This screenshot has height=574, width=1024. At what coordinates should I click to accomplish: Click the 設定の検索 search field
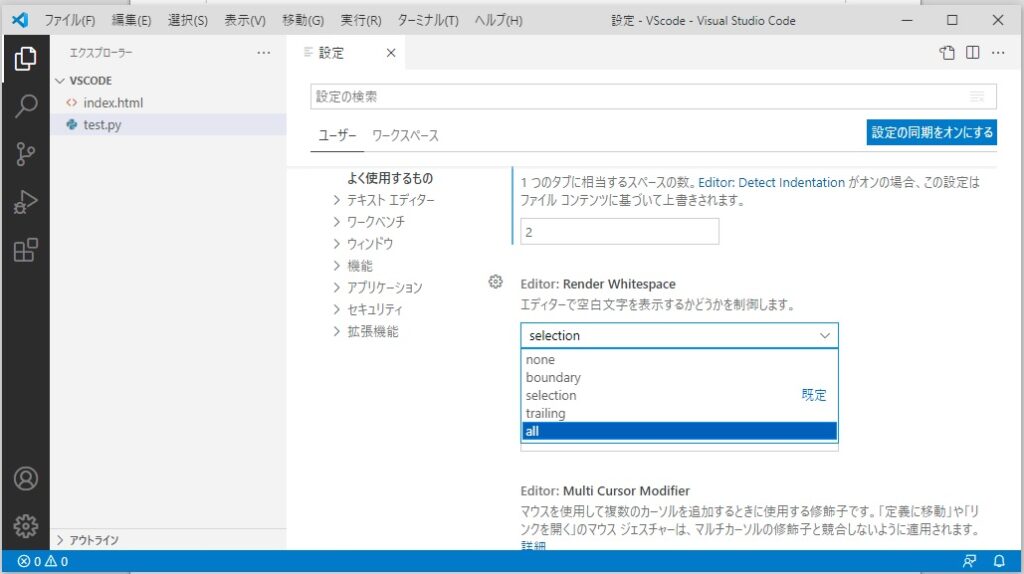pos(653,97)
